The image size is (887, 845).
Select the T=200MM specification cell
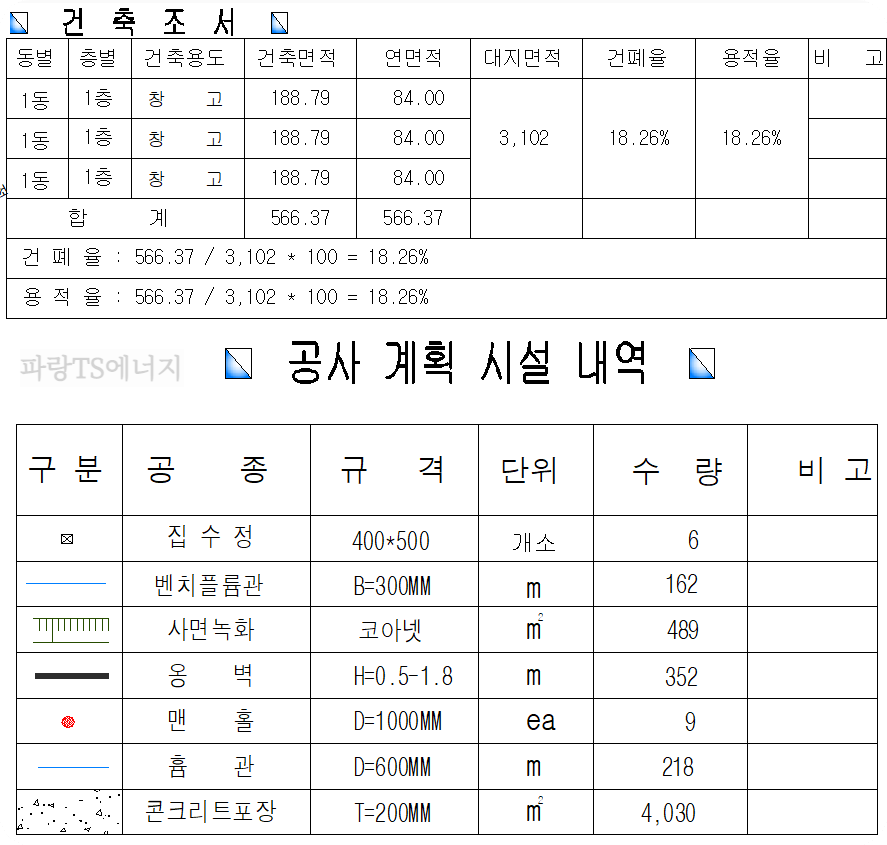pyautogui.click(x=392, y=813)
